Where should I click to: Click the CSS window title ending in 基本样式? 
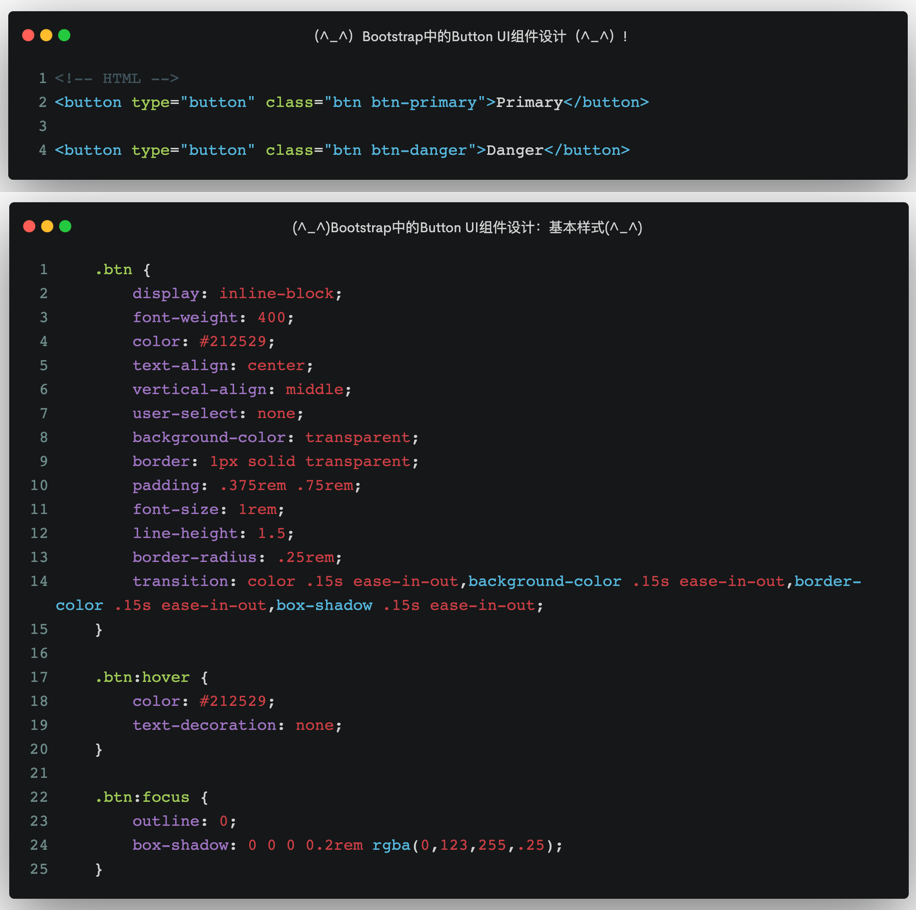467,228
